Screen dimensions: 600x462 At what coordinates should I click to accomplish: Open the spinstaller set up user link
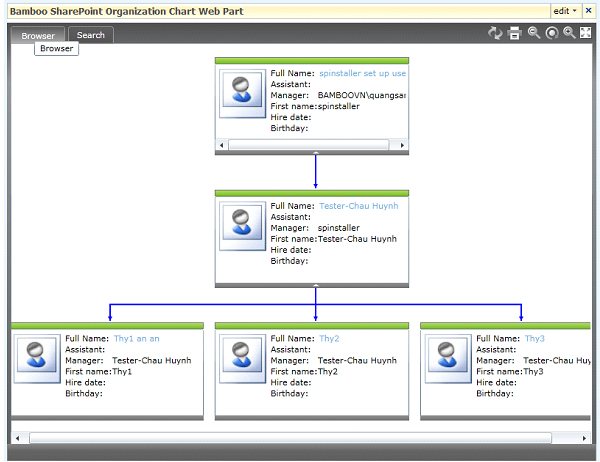[362, 73]
